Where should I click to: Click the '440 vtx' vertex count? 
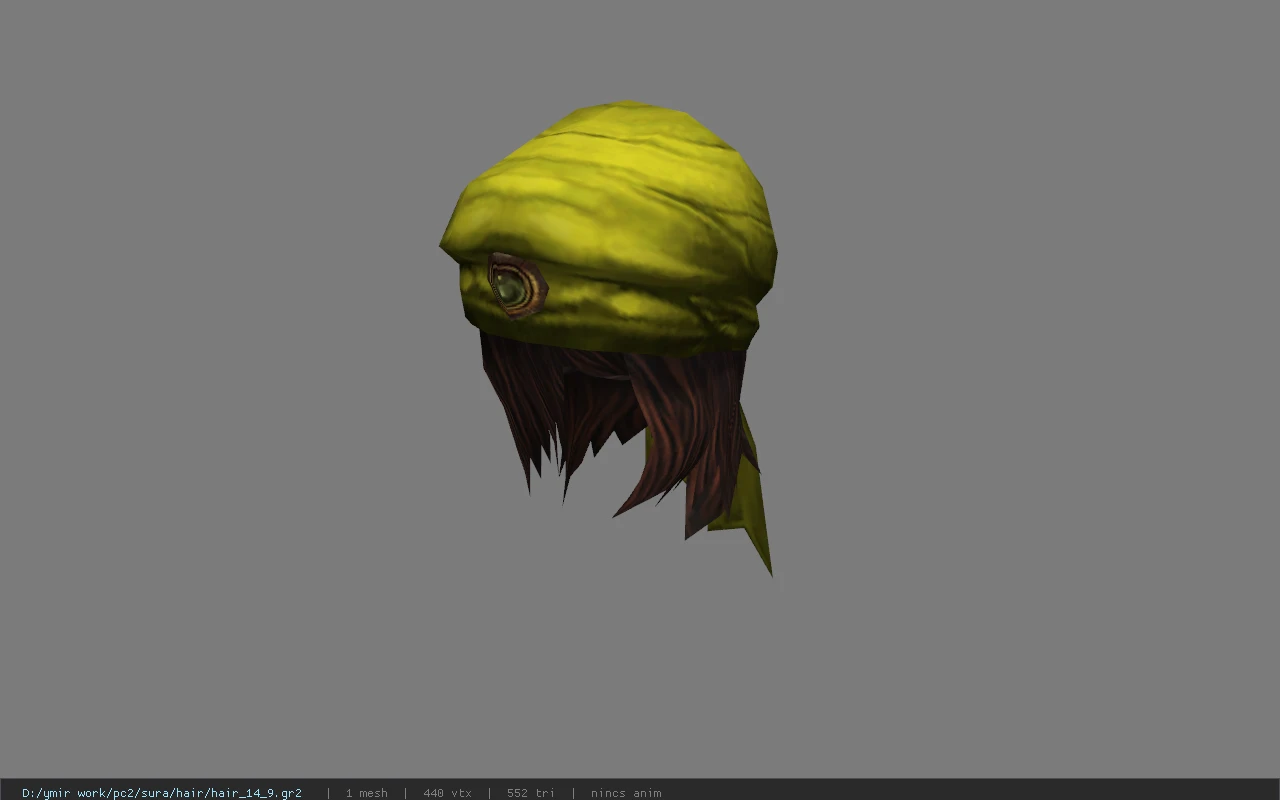pyautogui.click(x=447, y=793)
